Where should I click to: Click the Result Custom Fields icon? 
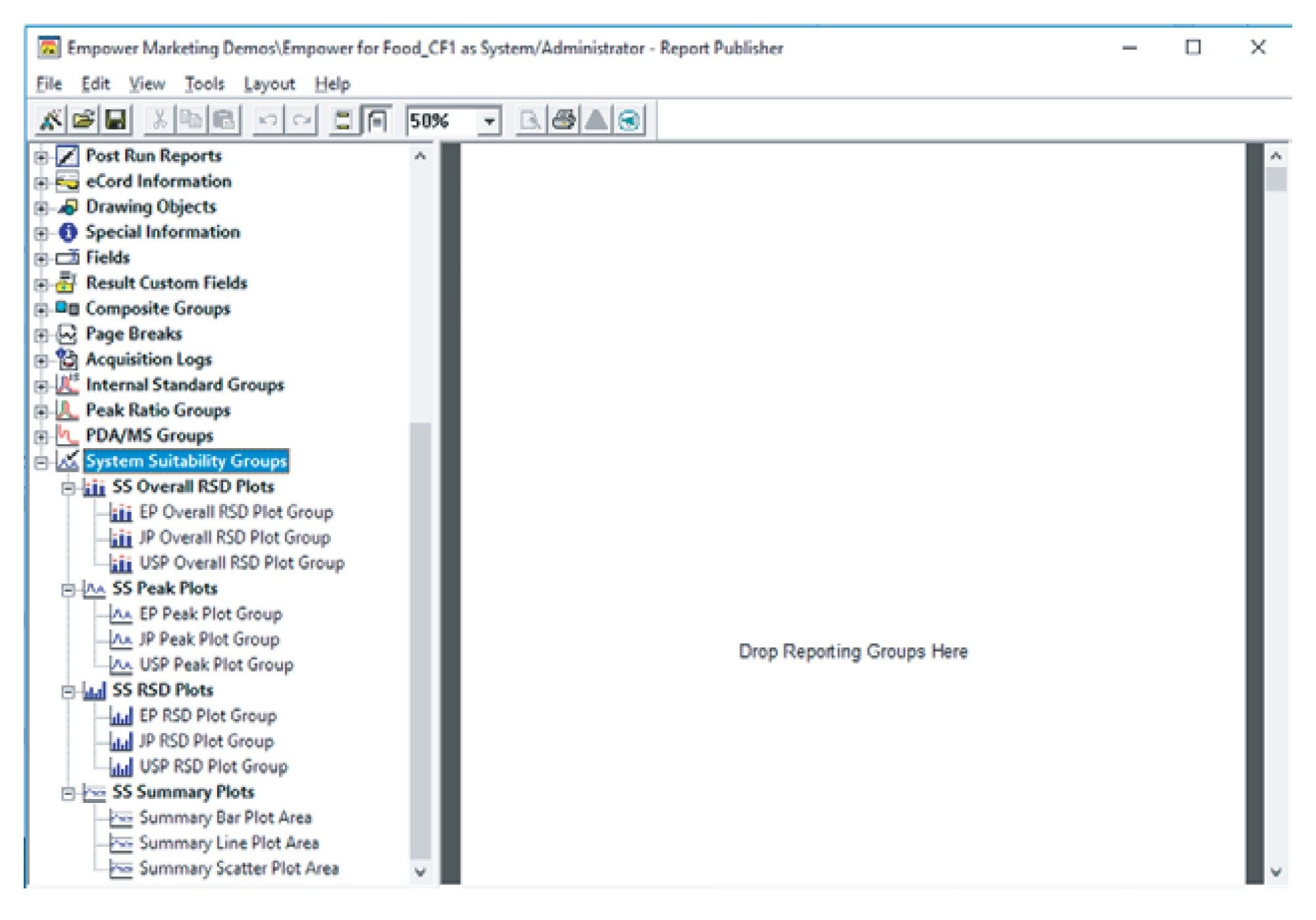(67, 283)
